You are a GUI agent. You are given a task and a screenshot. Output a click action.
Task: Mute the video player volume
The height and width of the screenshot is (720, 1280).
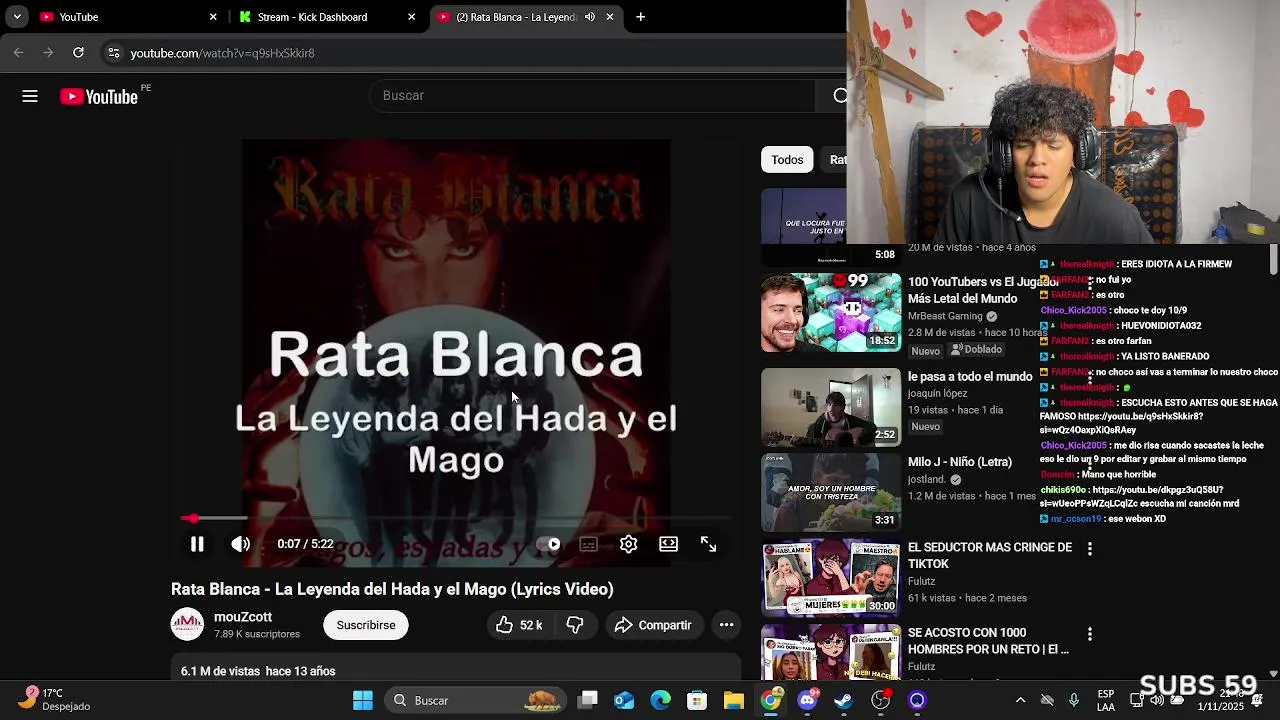point(241,544)
